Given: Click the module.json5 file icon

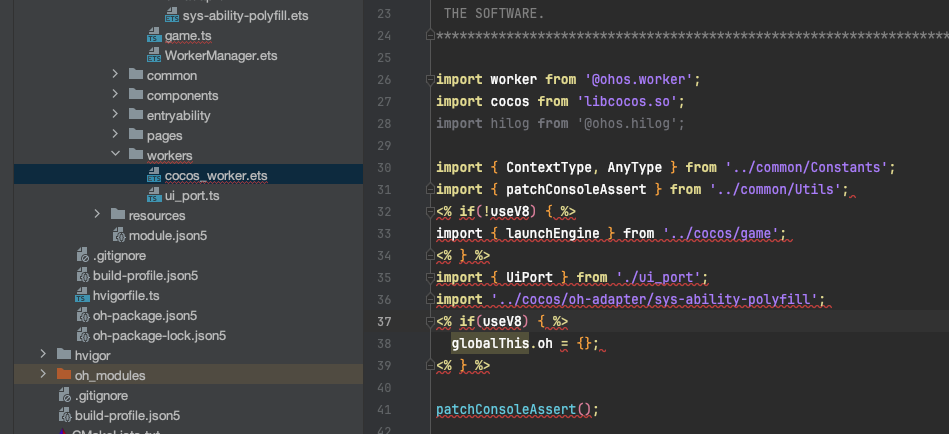Looking at the screenshot, I should 119,235.
